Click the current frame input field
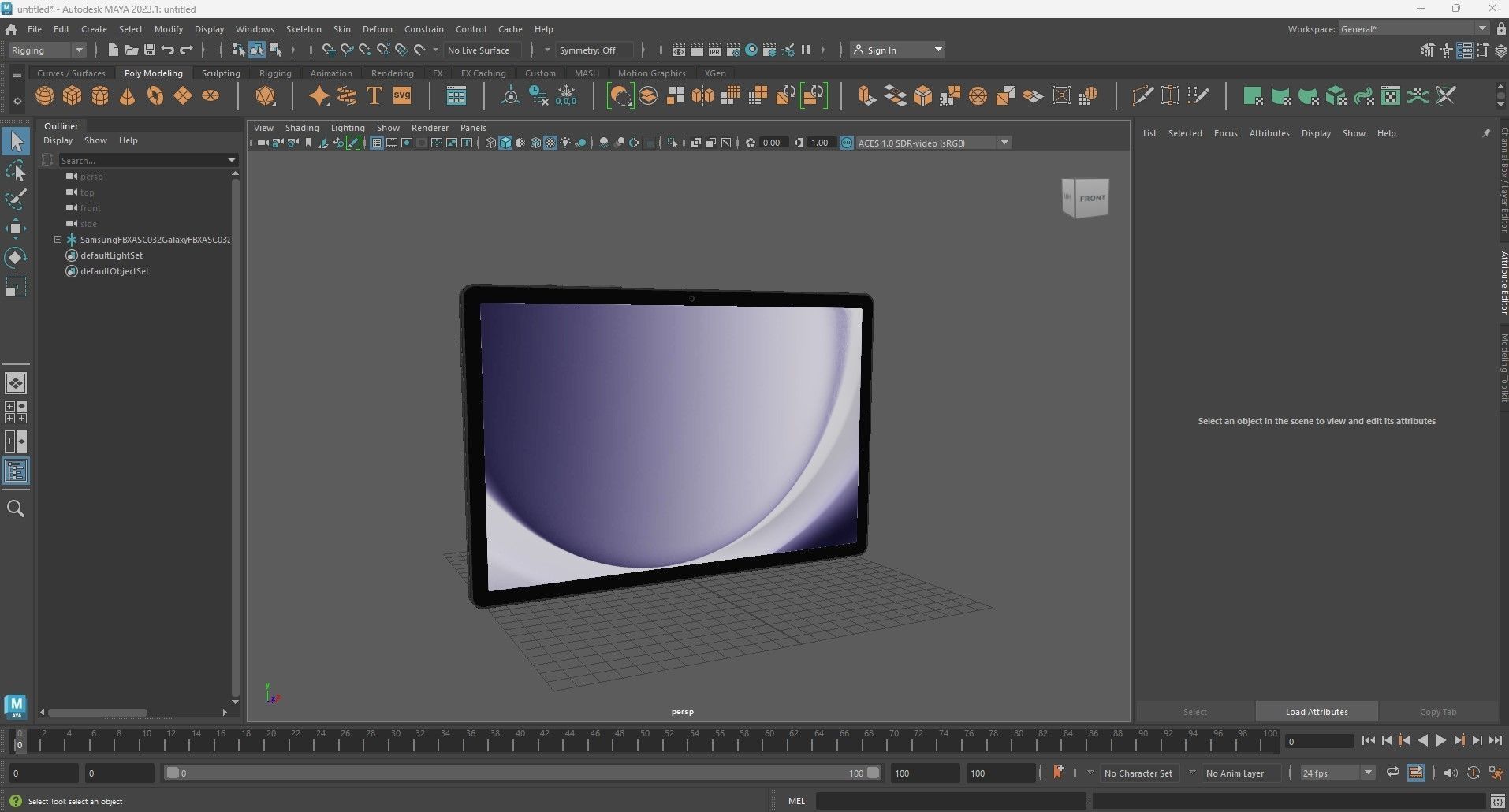1509x812 pixels. [x=1319, y=741]
